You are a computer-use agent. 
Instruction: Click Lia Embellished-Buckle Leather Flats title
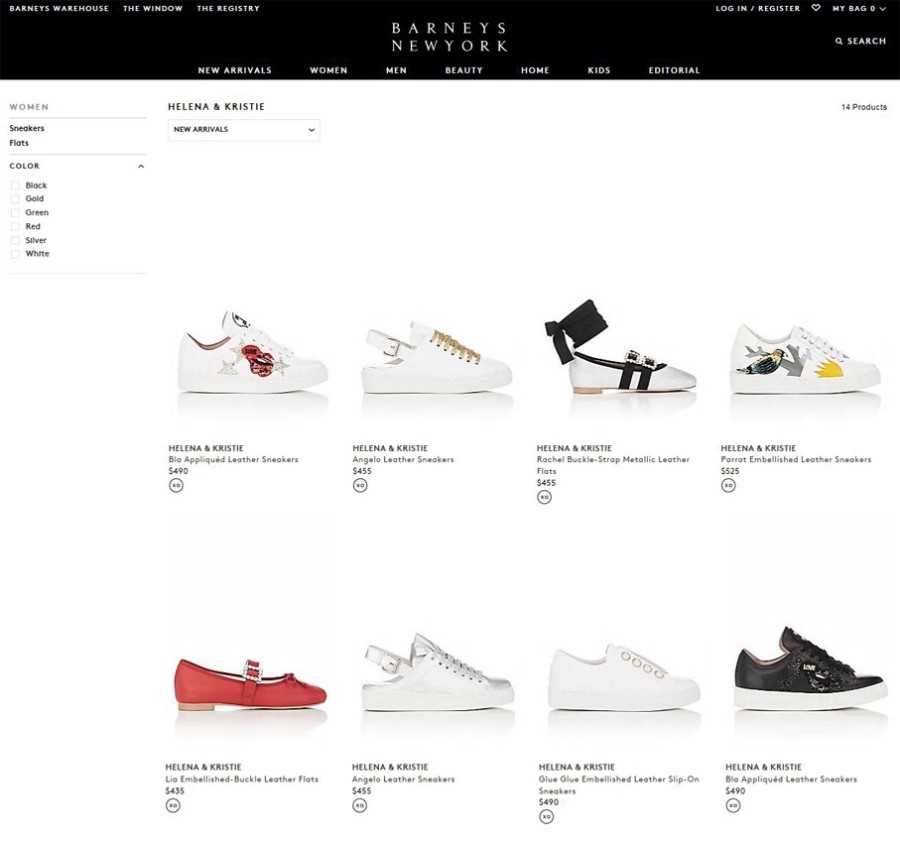pos(242,779)
